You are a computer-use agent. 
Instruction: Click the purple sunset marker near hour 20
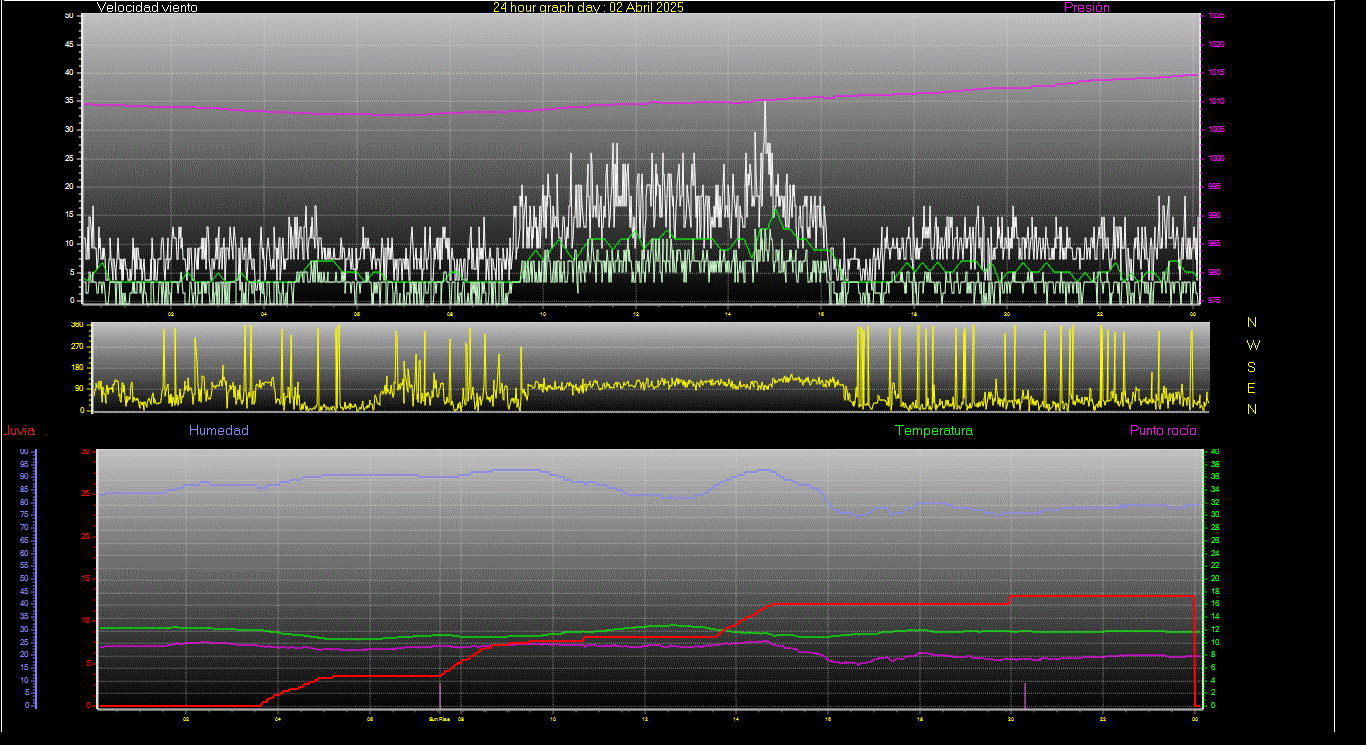point(1025,694)
